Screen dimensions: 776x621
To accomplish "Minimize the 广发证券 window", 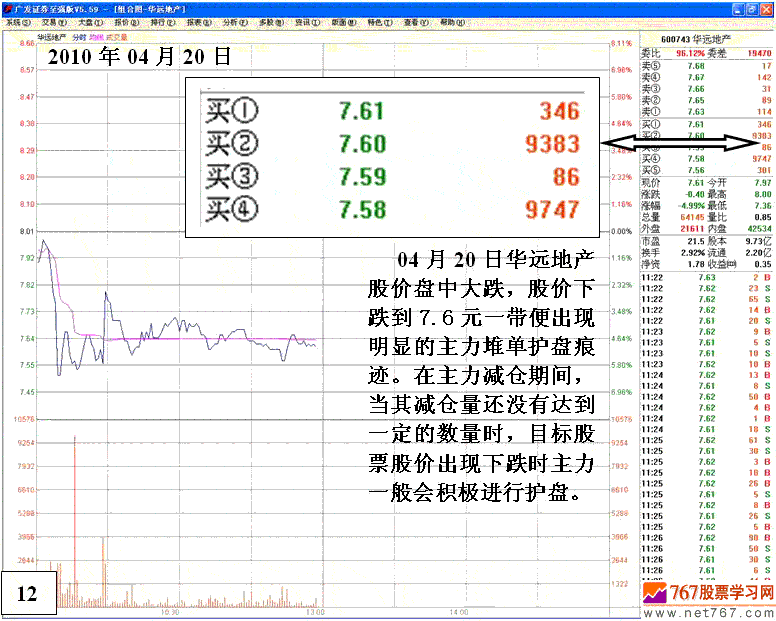I will coord(740,7).
